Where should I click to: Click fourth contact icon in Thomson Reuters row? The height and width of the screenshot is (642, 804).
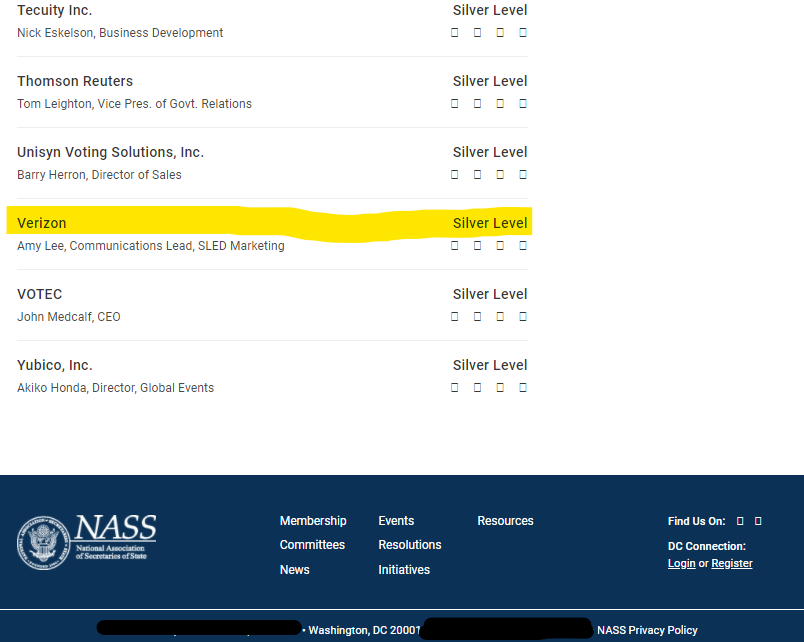522,104
